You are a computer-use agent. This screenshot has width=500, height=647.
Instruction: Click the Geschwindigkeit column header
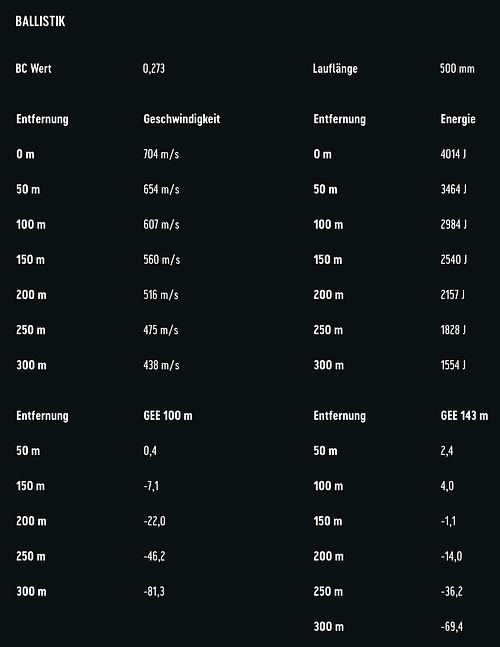pos(182,119)
